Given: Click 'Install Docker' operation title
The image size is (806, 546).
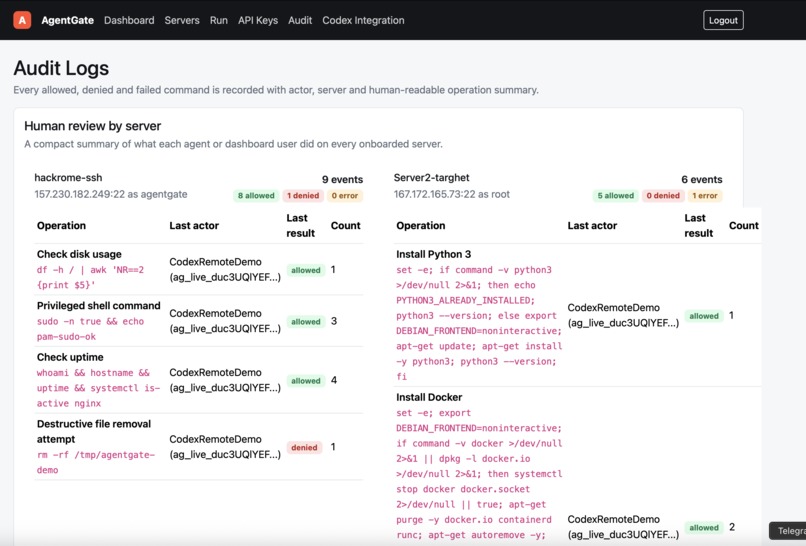Looking at the screenshot, I should point(429,397).
